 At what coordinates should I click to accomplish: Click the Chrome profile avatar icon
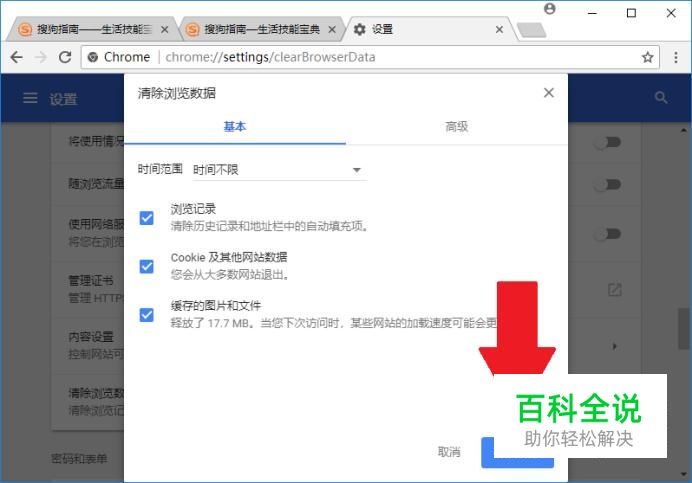coord(549,9)
